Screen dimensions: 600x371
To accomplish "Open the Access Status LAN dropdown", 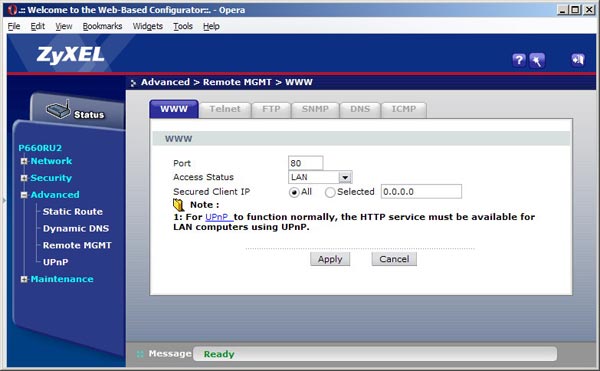I will click(320, 177).
